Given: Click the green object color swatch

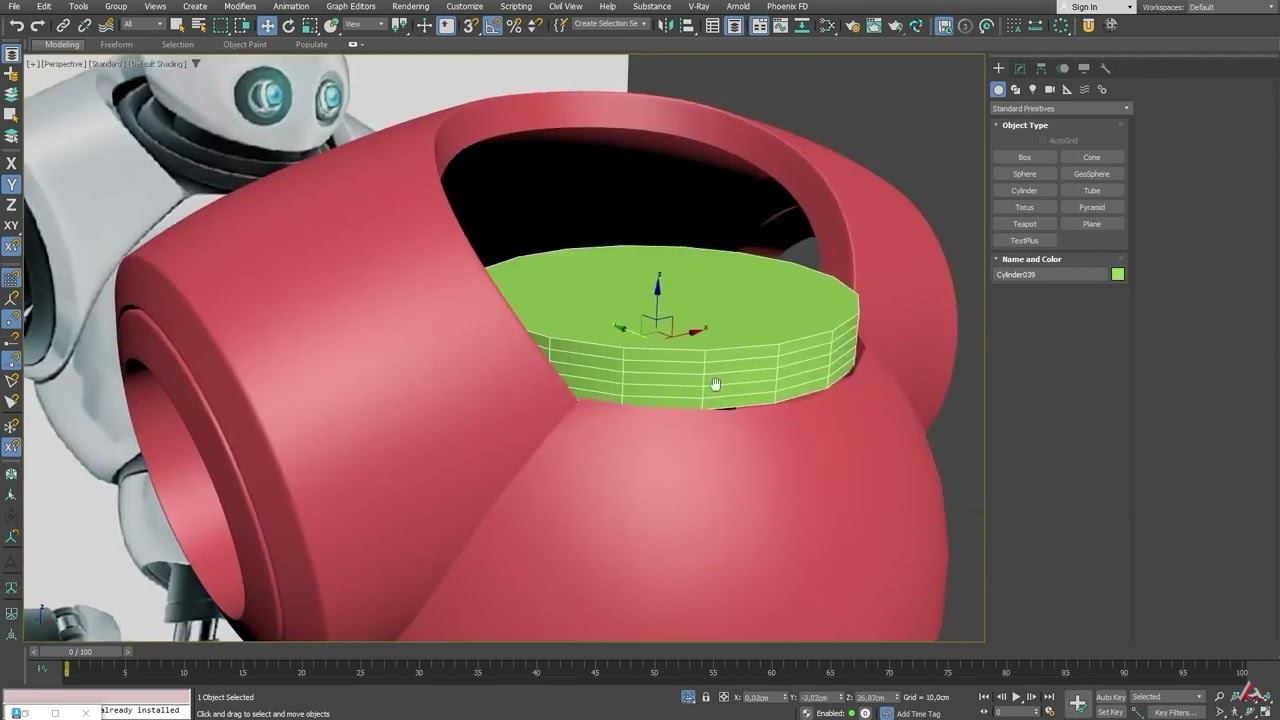Looking at the screenshot, I should [1118, 274].
